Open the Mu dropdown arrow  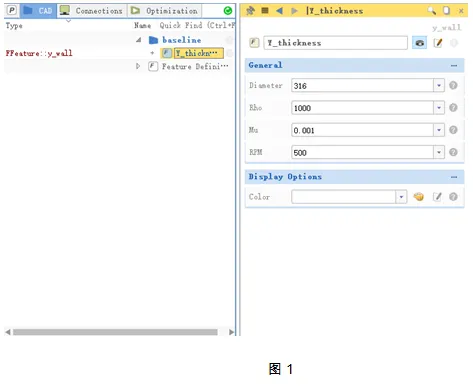[x=439, y=130]
